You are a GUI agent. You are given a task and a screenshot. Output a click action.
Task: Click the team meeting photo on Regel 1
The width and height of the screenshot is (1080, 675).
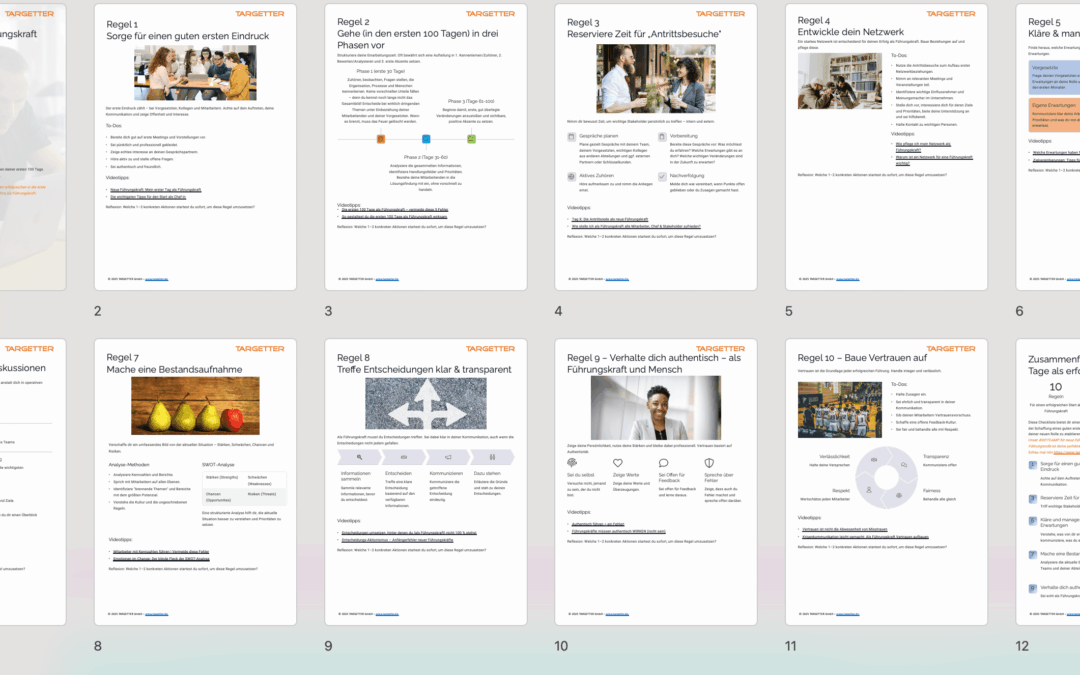[195, 73]
